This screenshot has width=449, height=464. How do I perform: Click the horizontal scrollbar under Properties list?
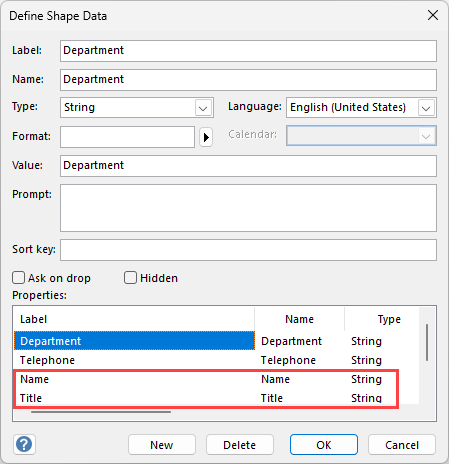[x=101, y=412]
